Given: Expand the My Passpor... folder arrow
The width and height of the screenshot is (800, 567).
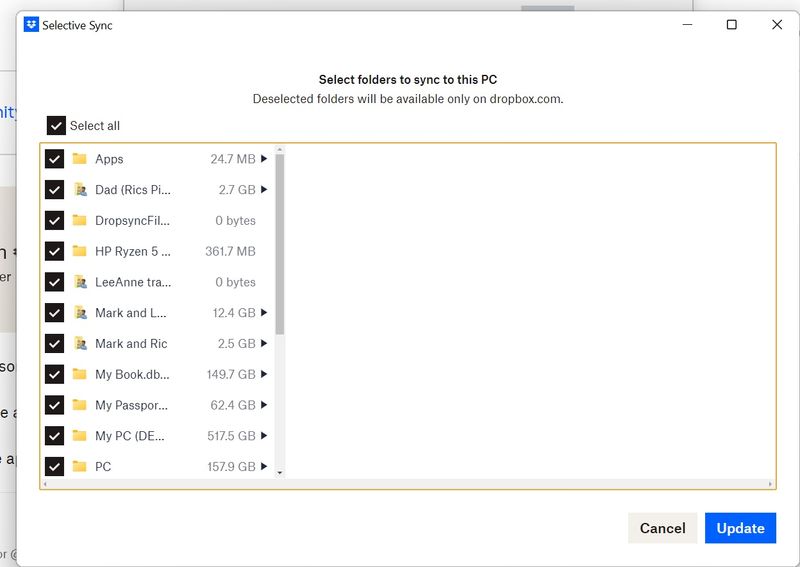Looking at the screenshot, I should pos(264,405).
